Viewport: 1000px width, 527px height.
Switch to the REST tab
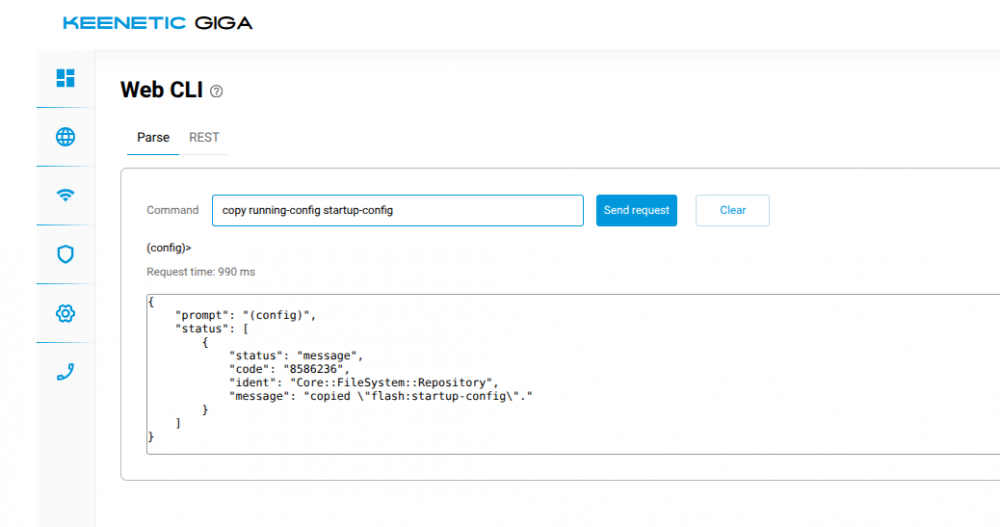[x=204, y=137]
